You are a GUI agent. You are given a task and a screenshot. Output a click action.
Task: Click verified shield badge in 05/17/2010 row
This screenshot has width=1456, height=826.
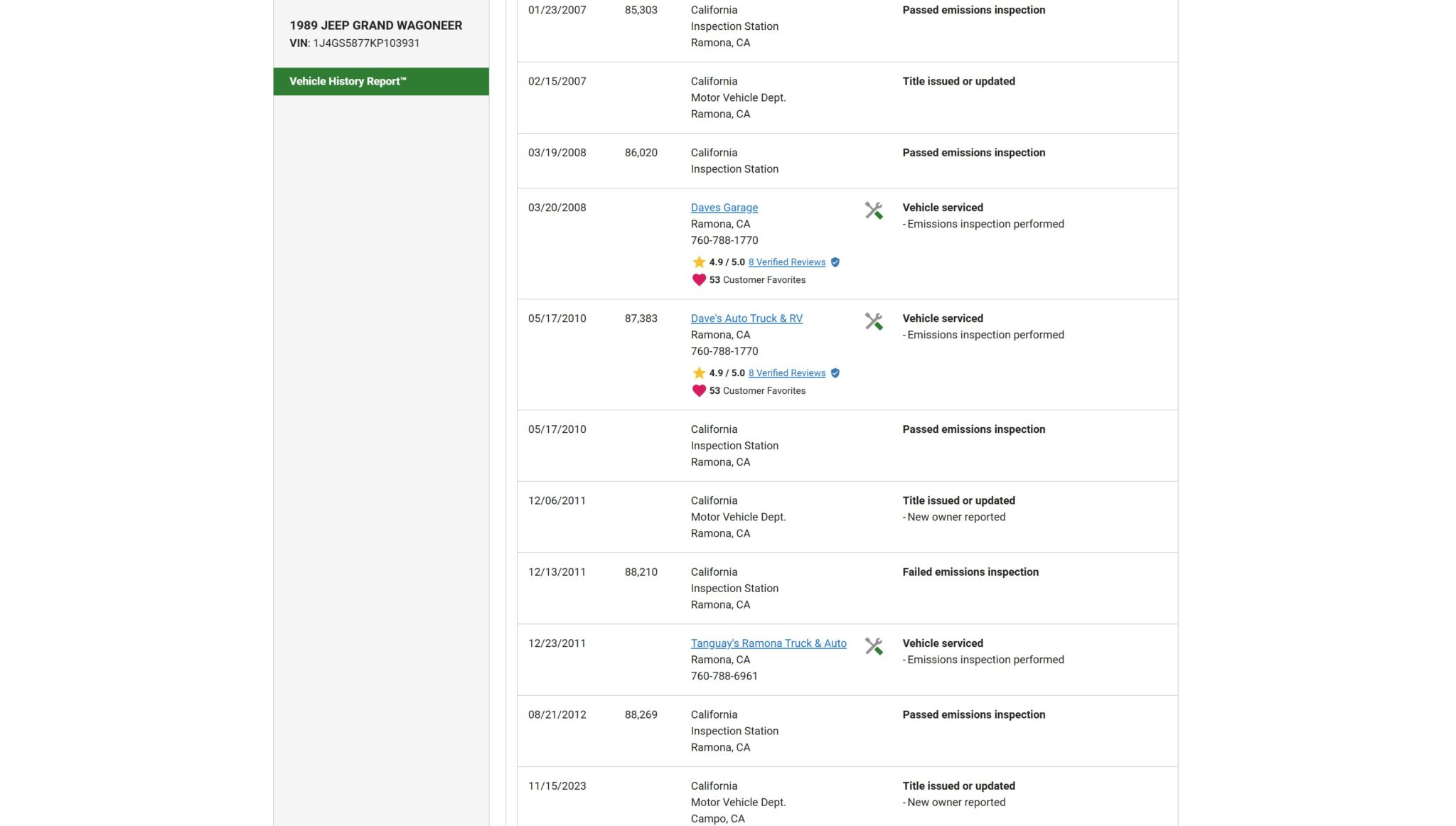coord(835,373)
